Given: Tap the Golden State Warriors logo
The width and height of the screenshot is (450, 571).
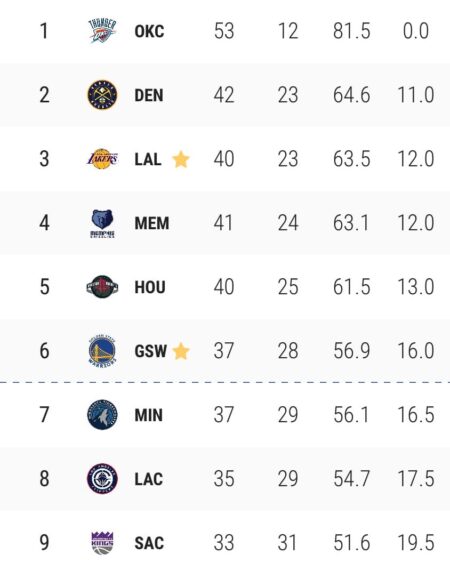Looking at the screenshot, I should pyautogui.click(x=102, y=351).
